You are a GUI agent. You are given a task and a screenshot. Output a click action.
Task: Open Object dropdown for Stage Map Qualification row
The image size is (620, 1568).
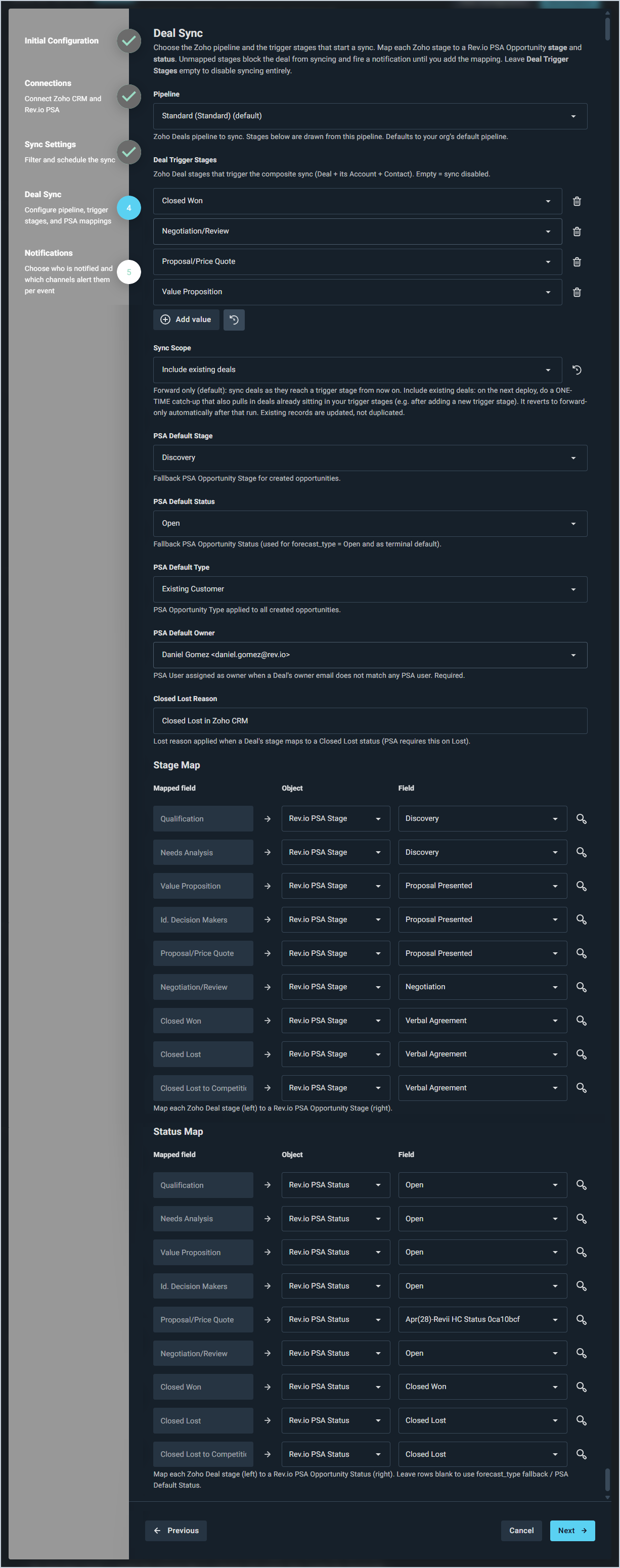click(336, 819)
